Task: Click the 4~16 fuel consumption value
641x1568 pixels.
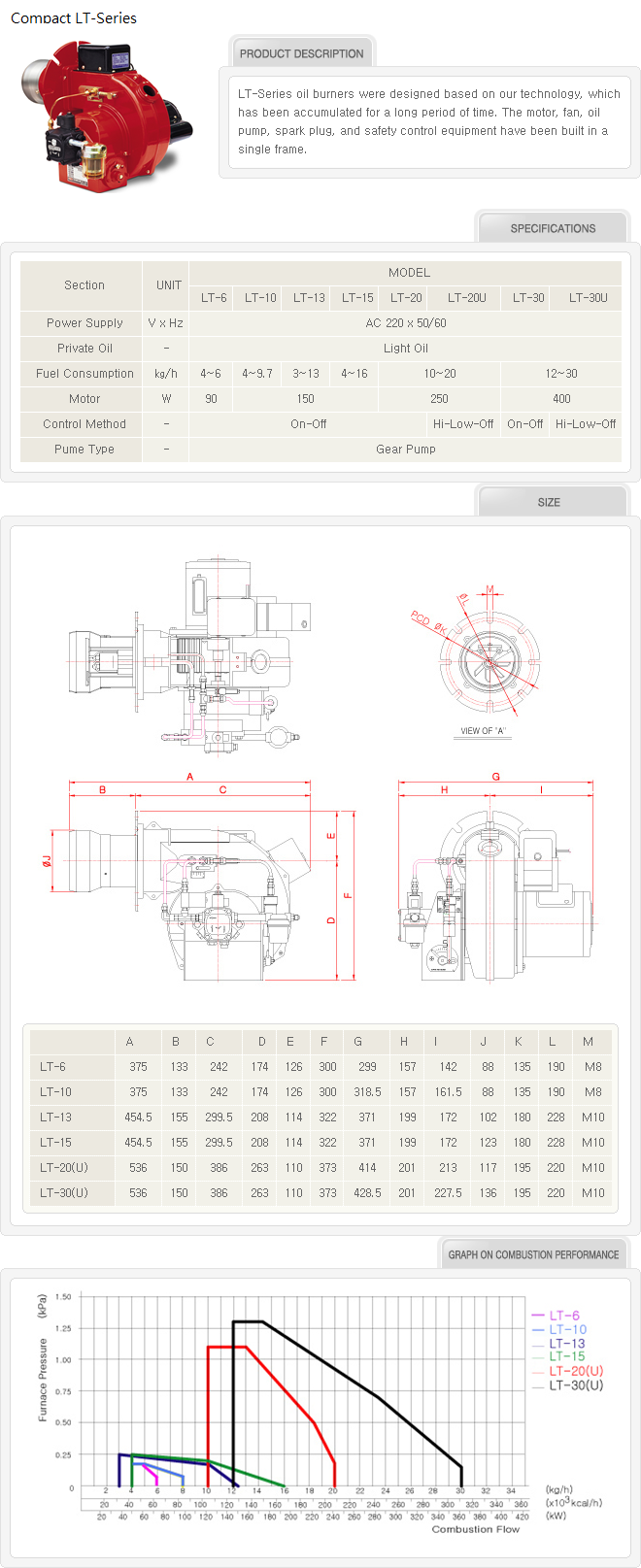Action: pyautogui.click(x=354, y=374)
